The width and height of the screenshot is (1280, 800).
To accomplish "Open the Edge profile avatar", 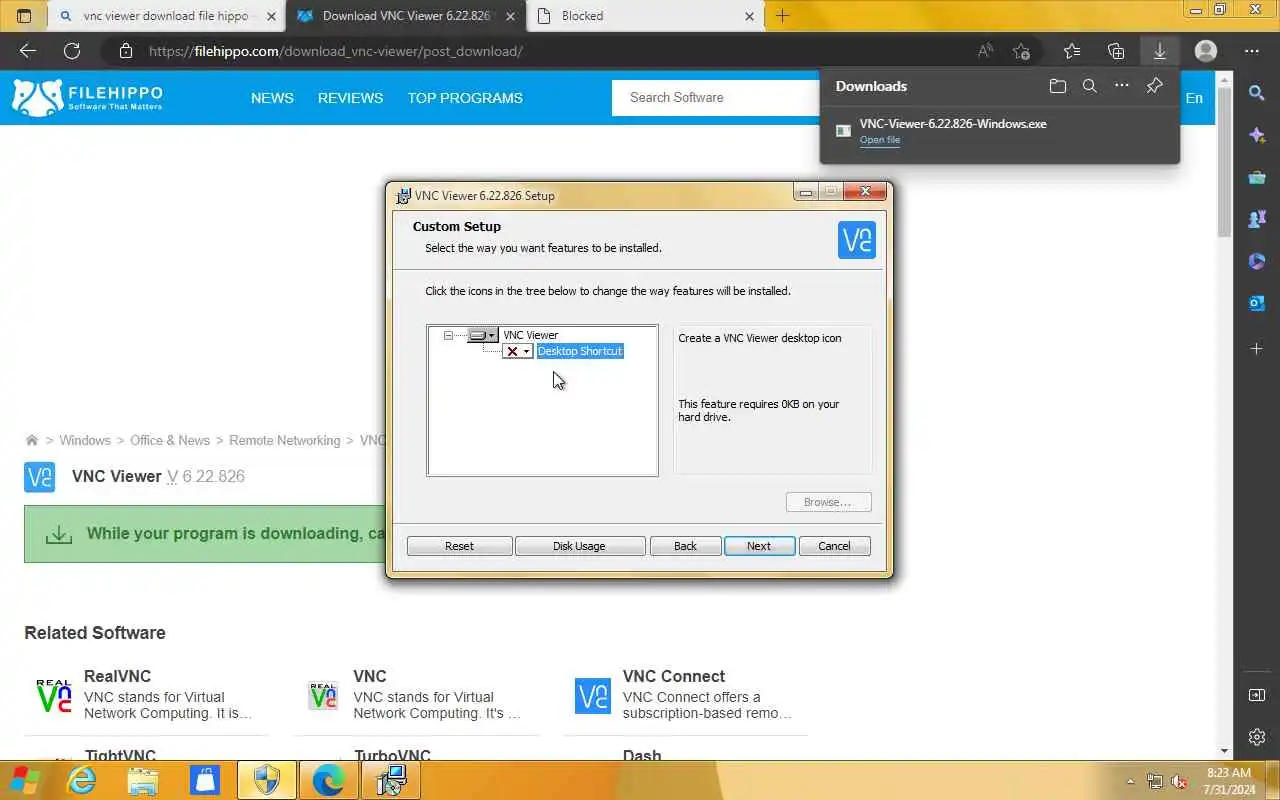I will [1206, 51].
